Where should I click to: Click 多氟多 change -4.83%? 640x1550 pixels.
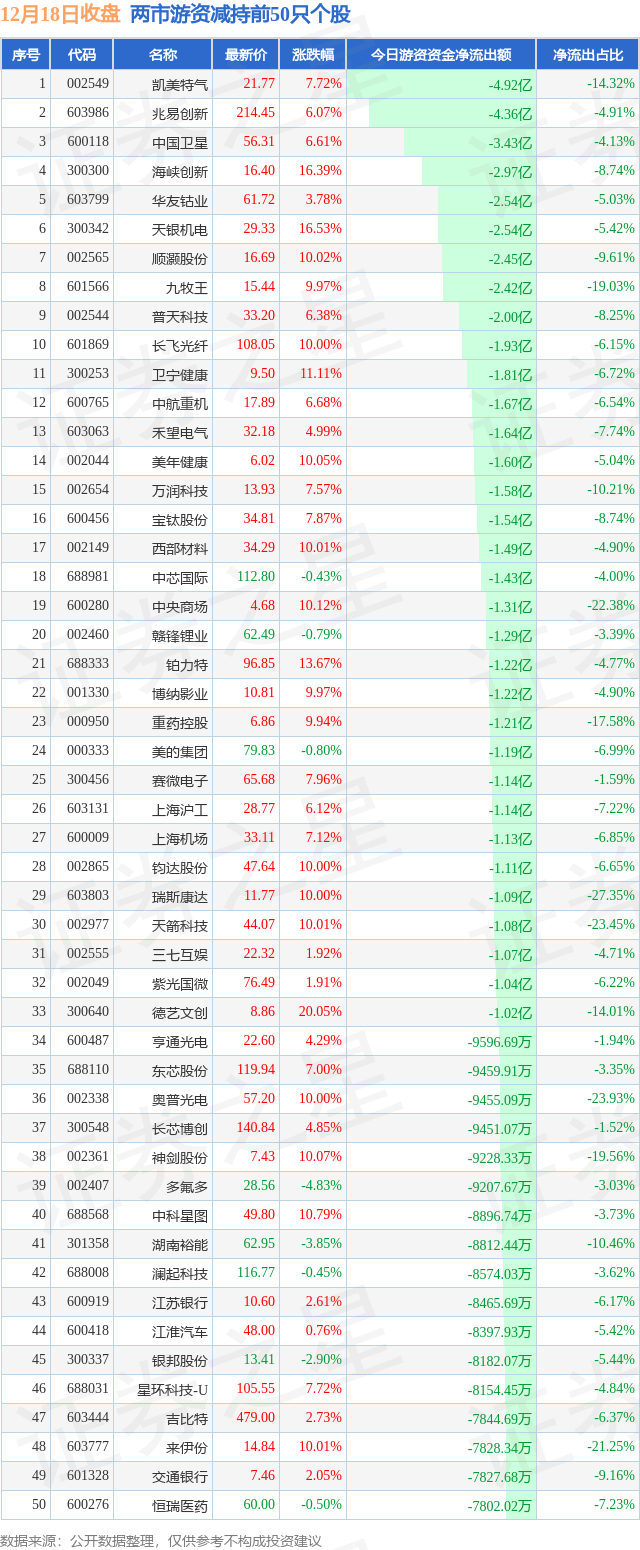click(321, 1186)
